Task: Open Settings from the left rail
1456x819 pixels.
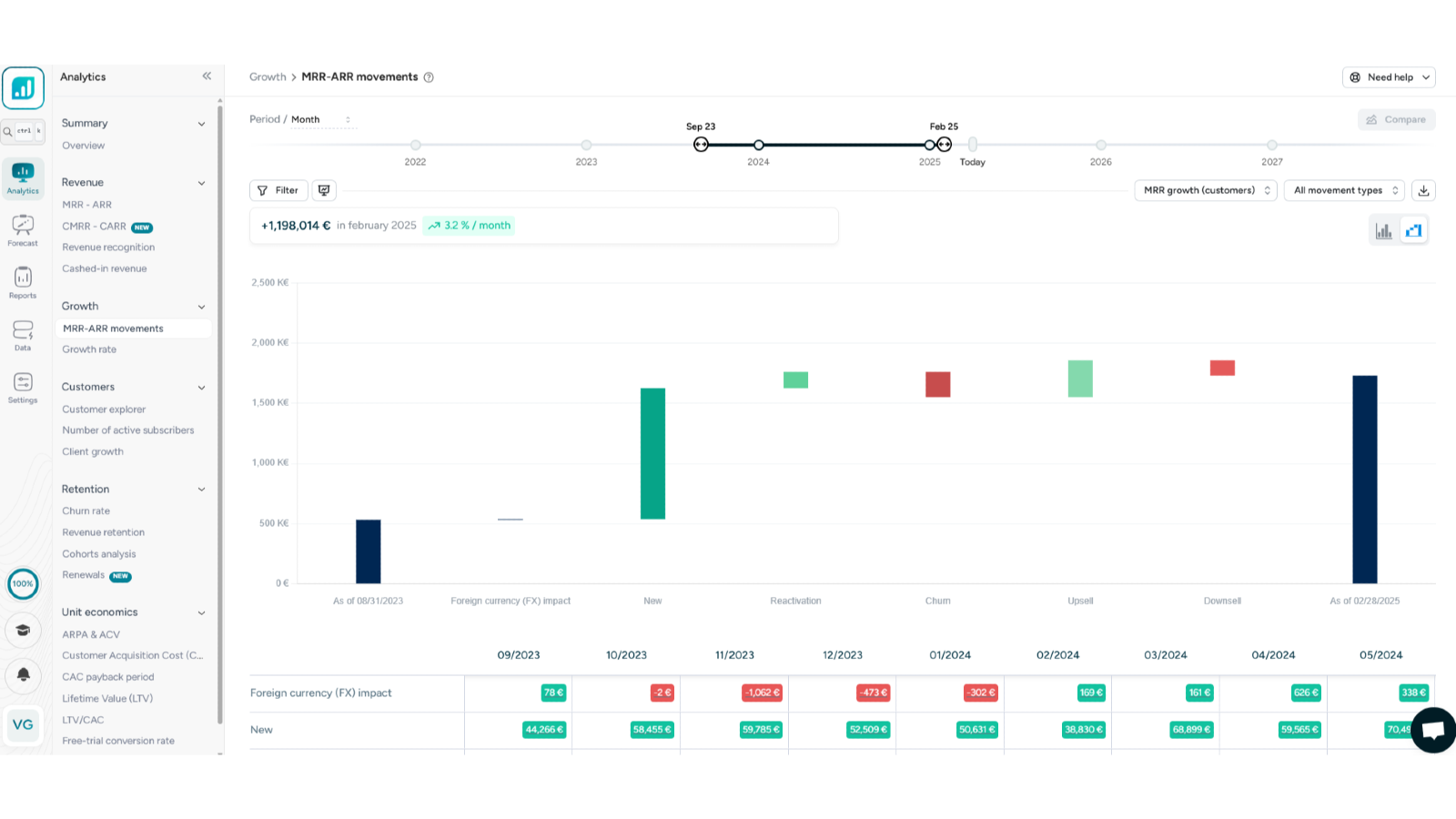Action: [x=23, y=387]
